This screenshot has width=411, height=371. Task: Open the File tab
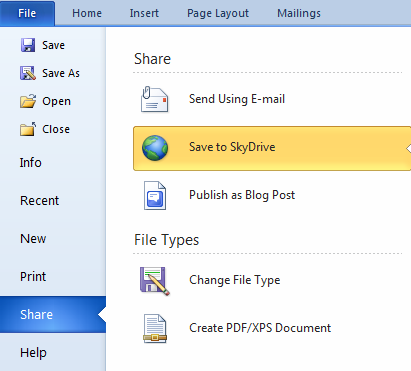click(x=27, y=13)
